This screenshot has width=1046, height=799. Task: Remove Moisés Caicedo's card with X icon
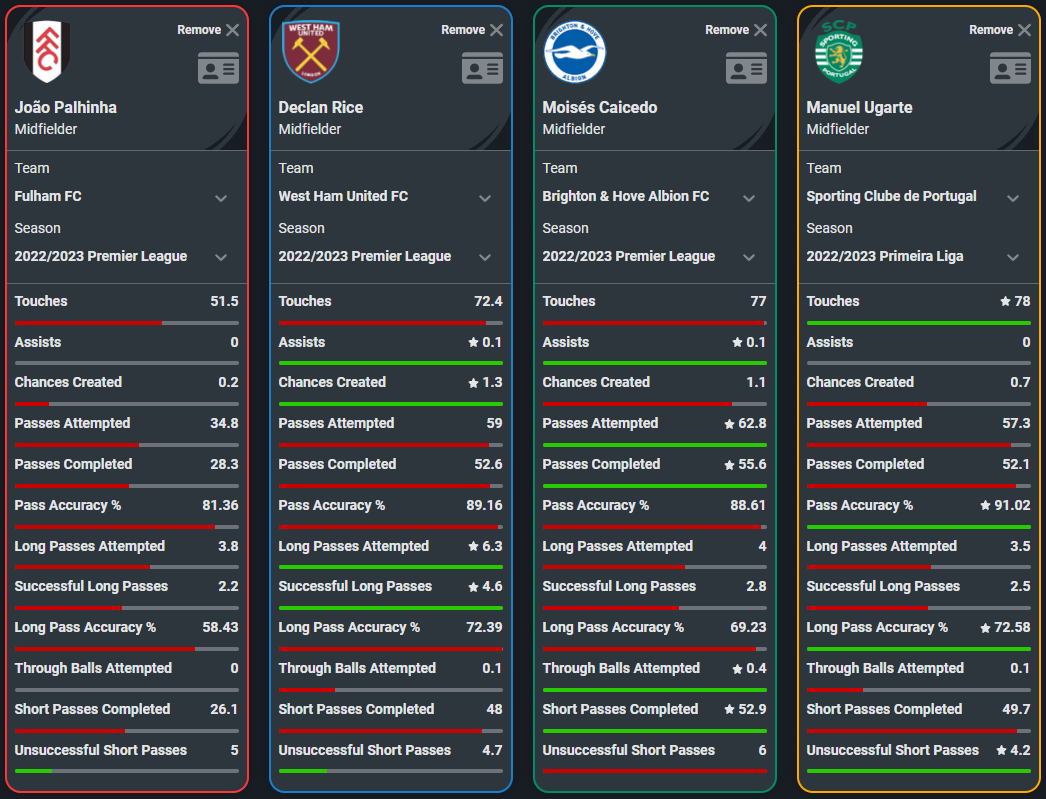pyautogui.click(x=760, y=30)
